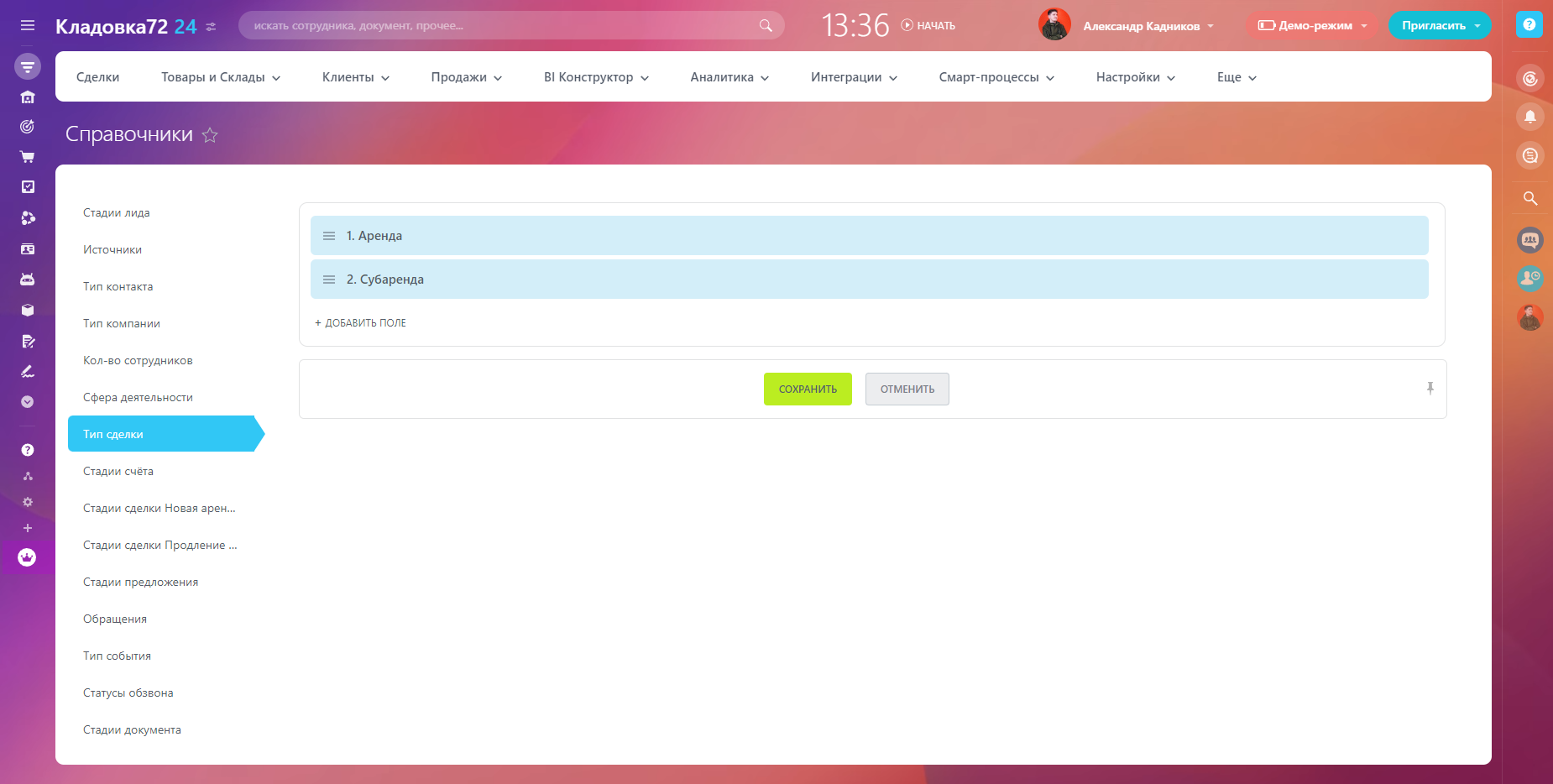Expand the Продажи menu

(467, 77)
